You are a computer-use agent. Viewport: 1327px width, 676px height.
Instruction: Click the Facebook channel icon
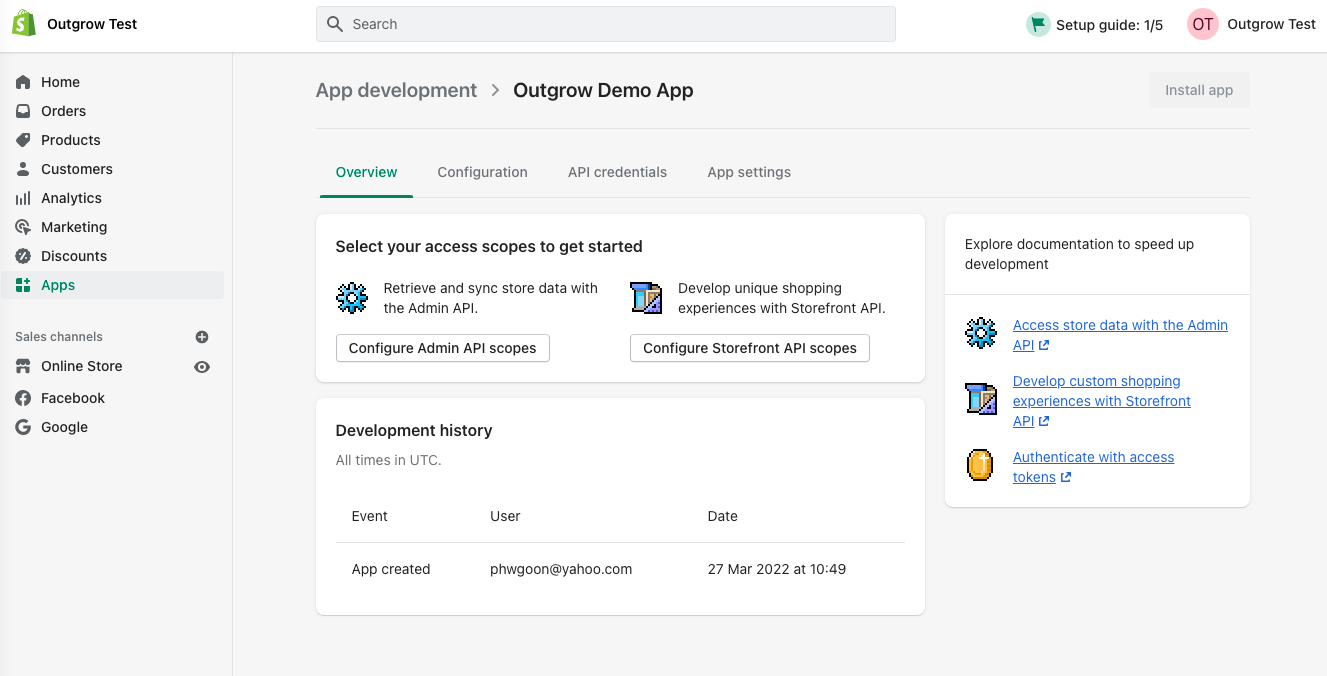click(x=23, y=398)
